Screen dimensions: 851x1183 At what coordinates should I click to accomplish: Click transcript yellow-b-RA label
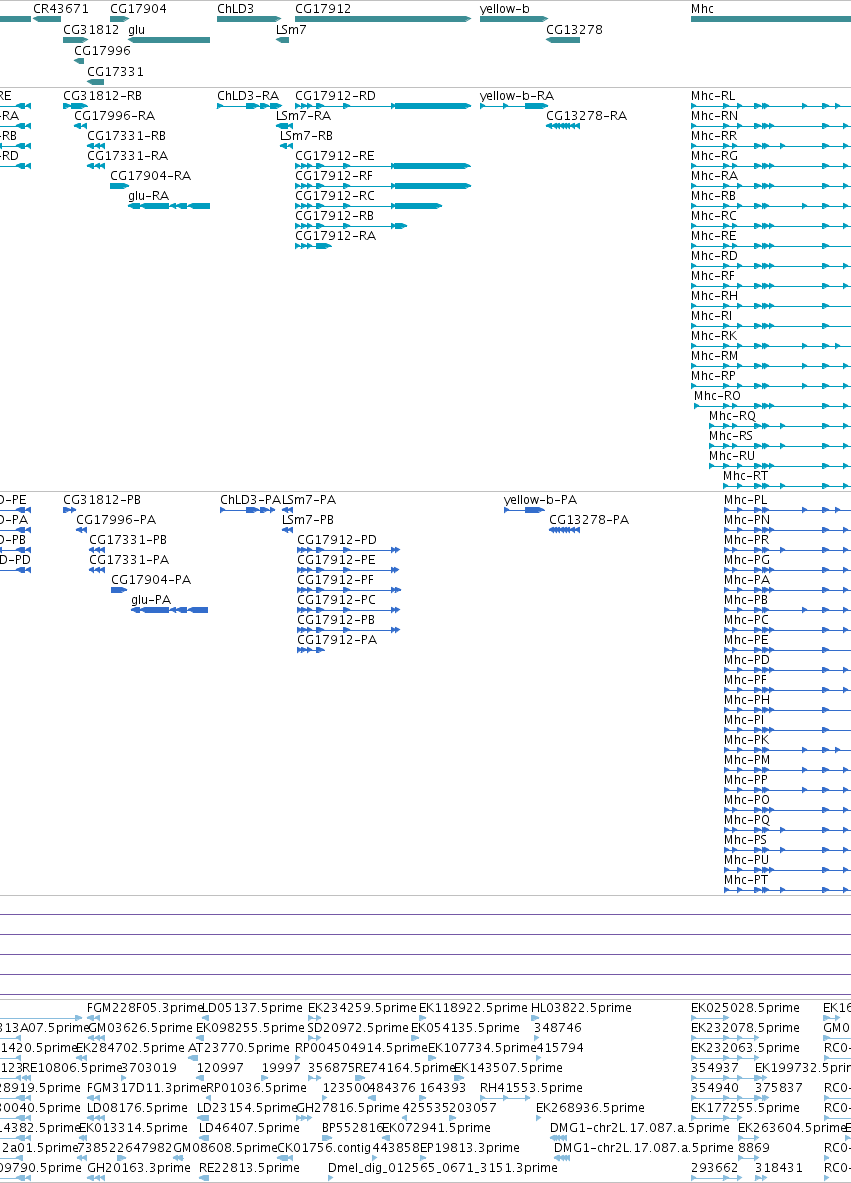517,96
